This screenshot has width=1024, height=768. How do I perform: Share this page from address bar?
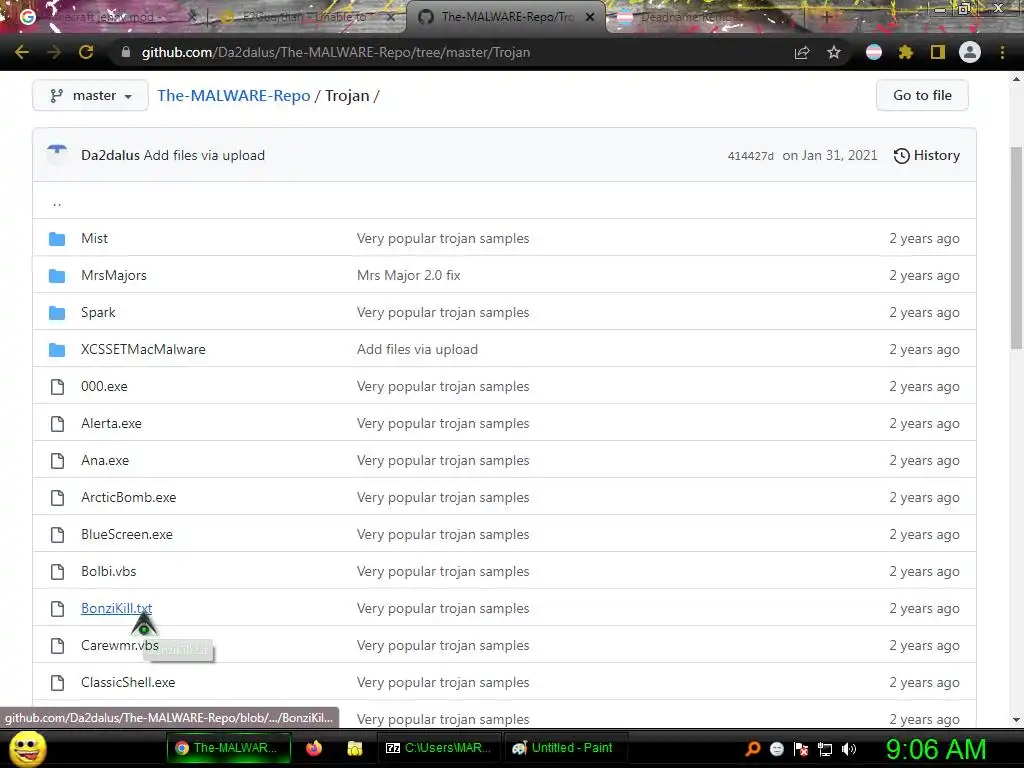pos(802,52)
